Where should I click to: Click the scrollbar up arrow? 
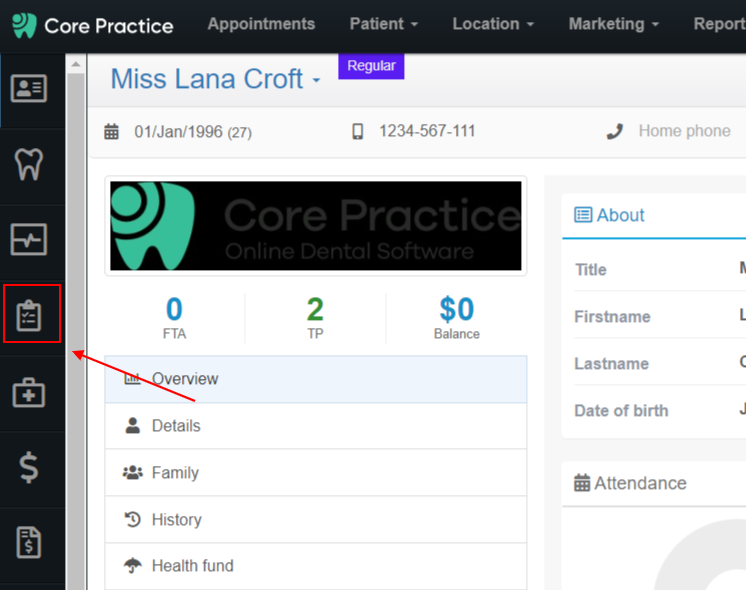[76, 64]
